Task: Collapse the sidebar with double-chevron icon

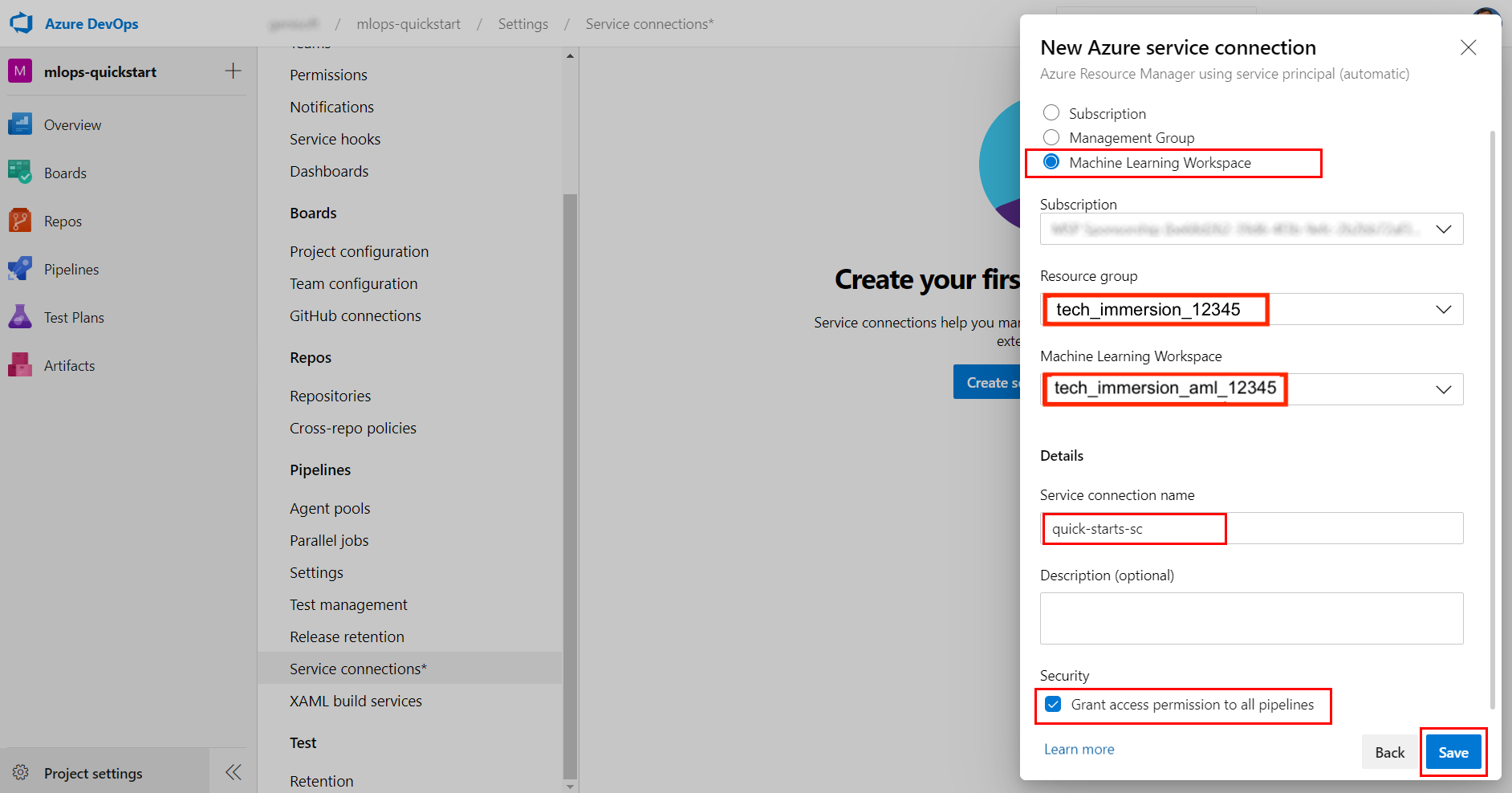Action: click(x=233, y=772)
